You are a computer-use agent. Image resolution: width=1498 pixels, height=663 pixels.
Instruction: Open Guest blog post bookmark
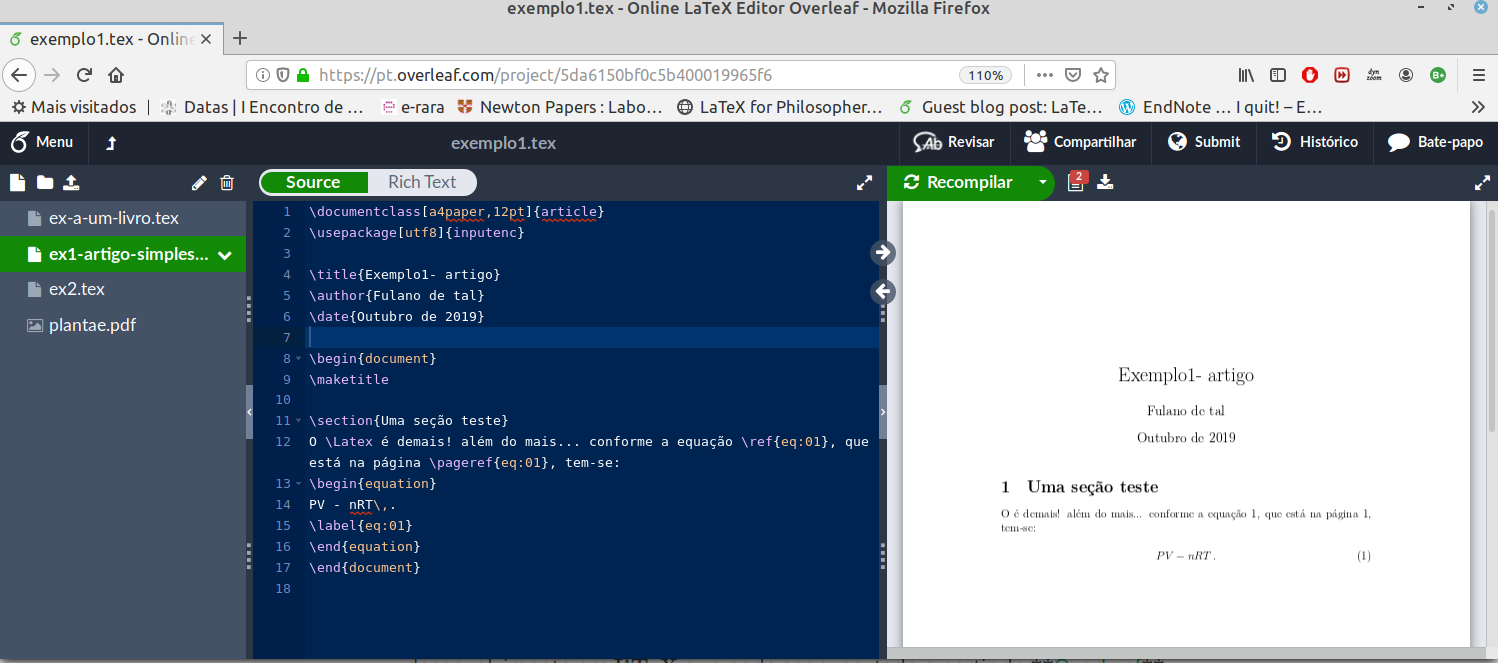pos(1001,107)
